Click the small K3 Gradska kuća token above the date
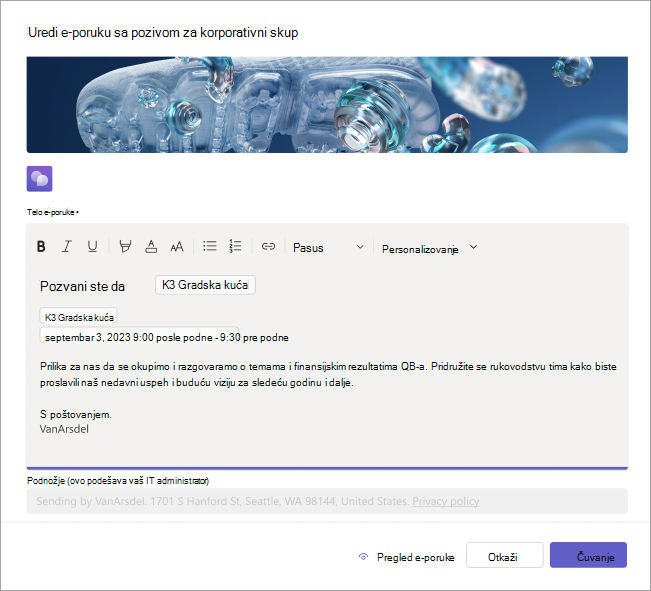Image resolution: width=651 pixels, height=591 pixels. tap(79, 317)
